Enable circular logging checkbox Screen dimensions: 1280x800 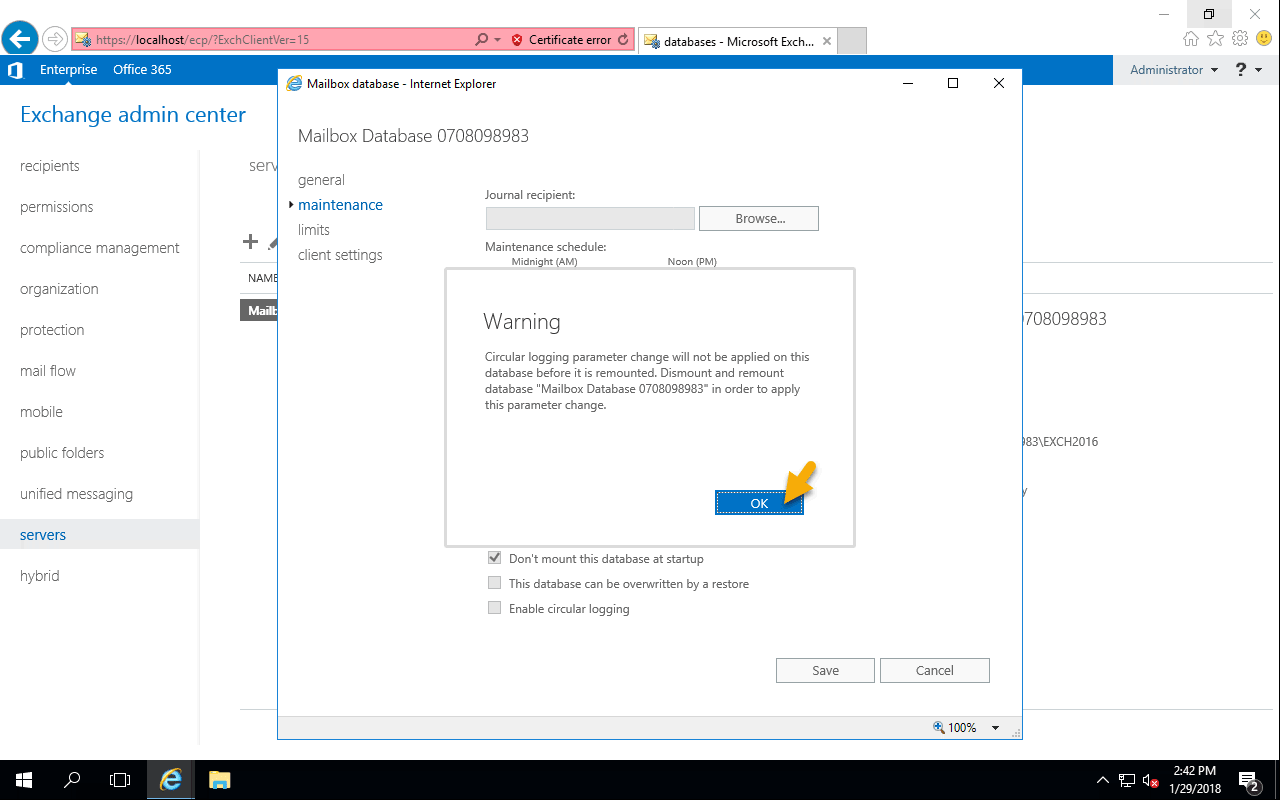[x=494, y=609]
